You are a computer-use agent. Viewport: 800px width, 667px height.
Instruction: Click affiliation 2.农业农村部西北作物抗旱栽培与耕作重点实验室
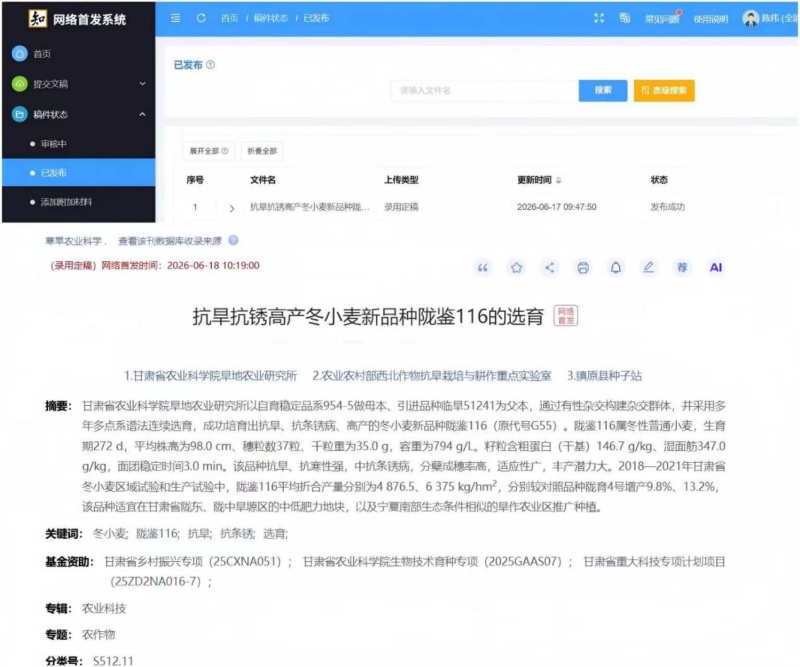(x=432, y=376)
